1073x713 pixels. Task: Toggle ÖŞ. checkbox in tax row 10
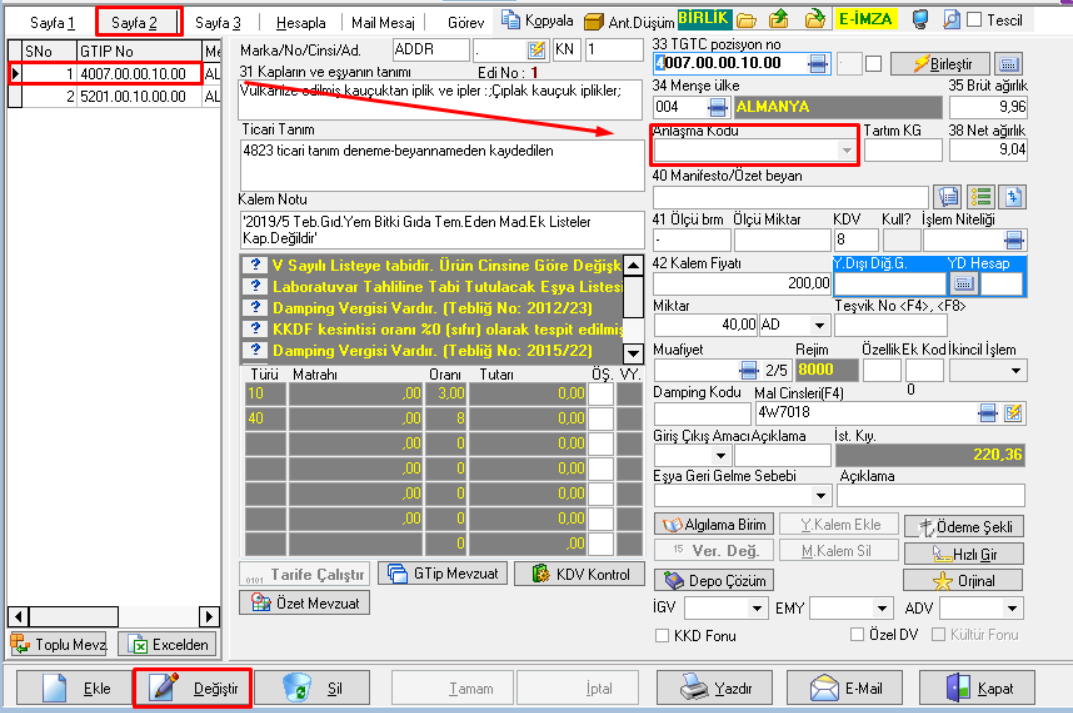click(601, 393)
